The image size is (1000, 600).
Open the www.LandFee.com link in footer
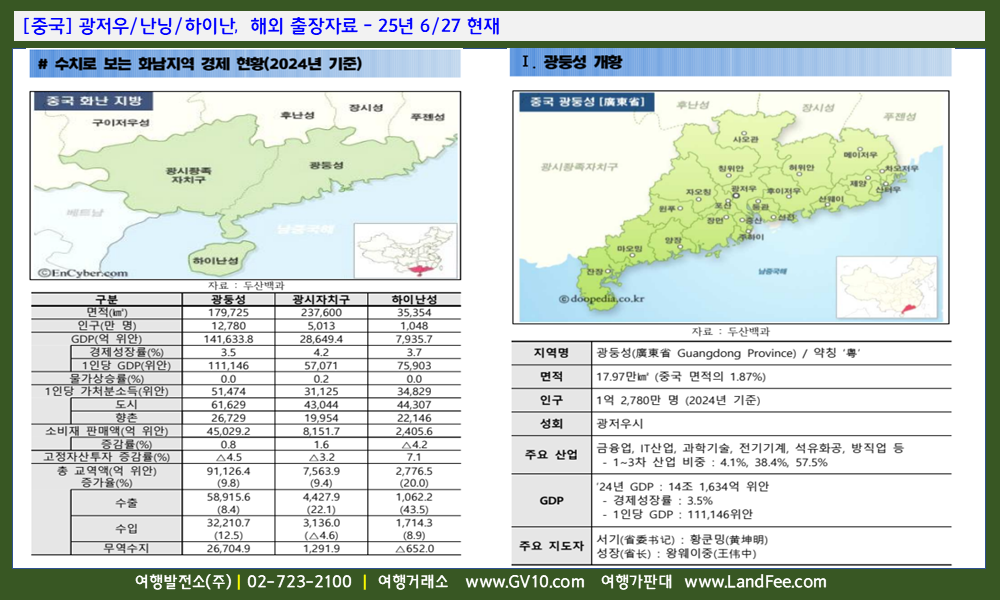[x=755, y=582]
